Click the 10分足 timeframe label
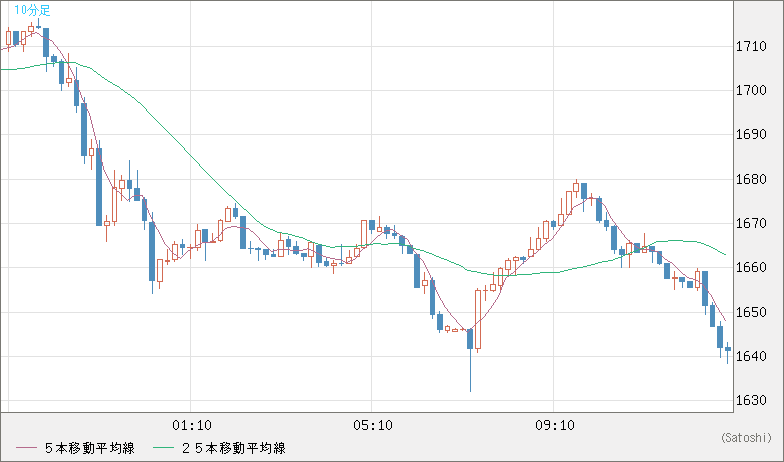This screenshot has height=462, width=784. pos(32,10)
